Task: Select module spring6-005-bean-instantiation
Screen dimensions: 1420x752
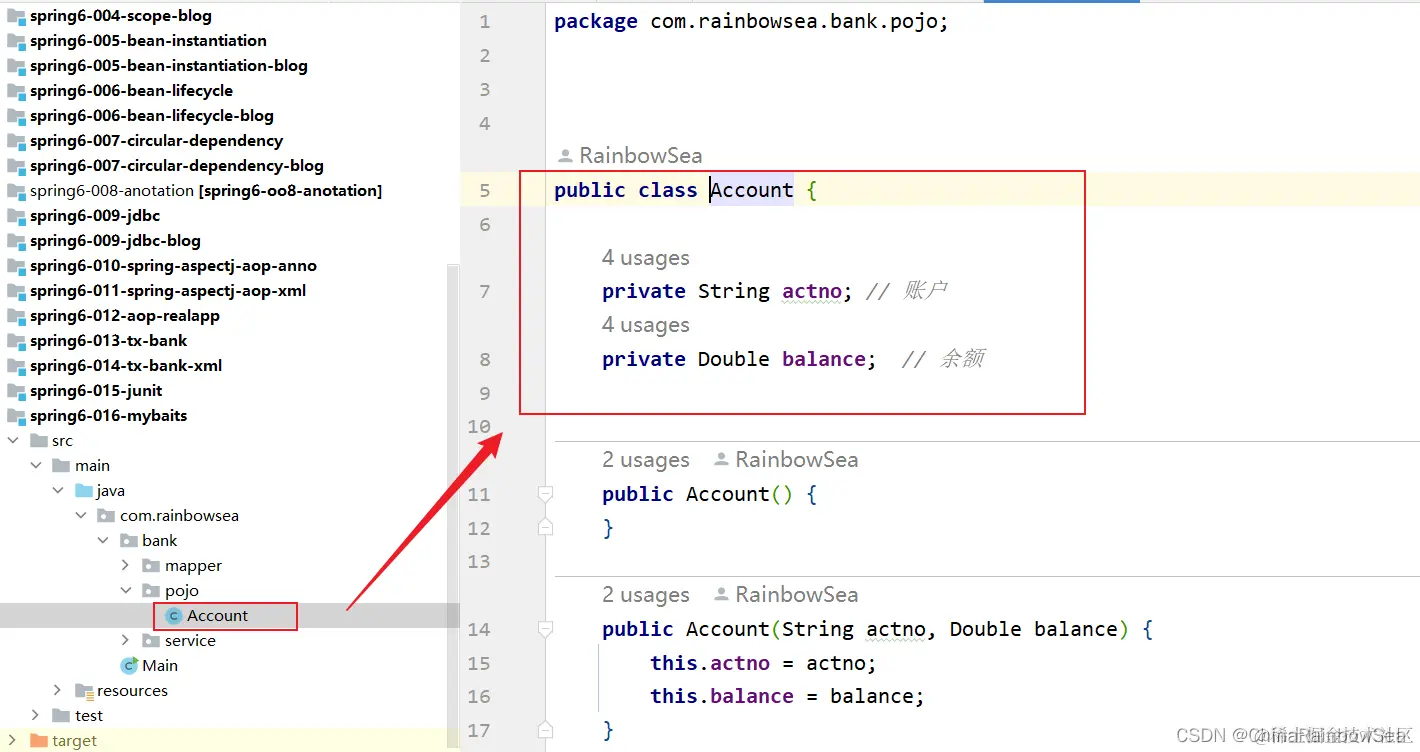Action: 148,41
